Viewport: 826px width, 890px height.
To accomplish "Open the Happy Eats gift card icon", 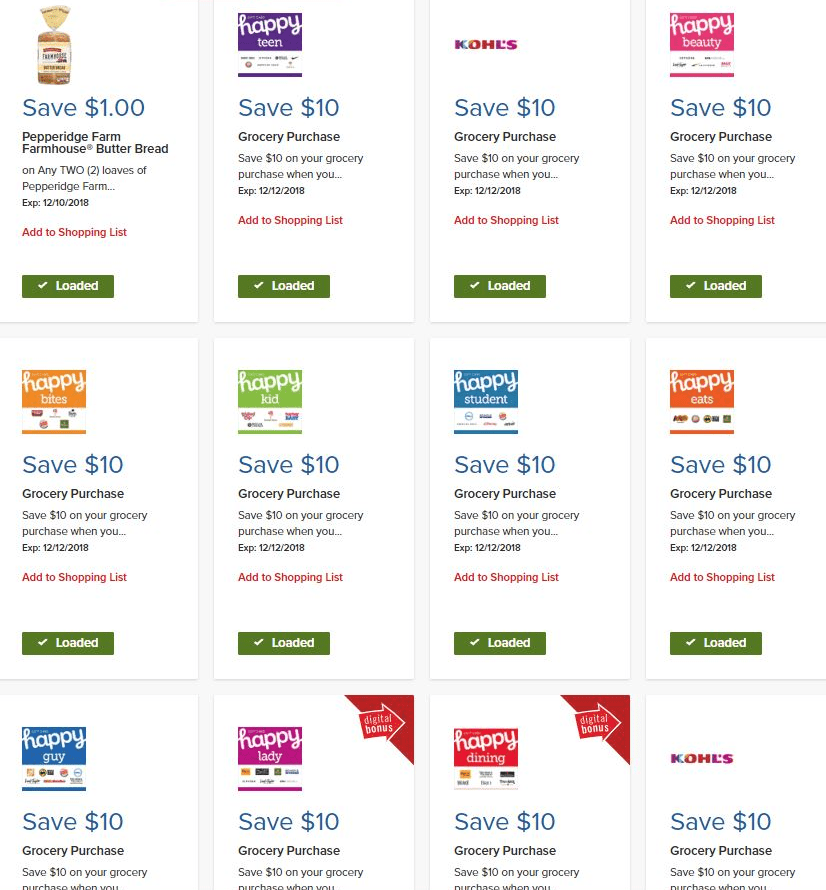I will pyautogui.click(x=702, y=402).
